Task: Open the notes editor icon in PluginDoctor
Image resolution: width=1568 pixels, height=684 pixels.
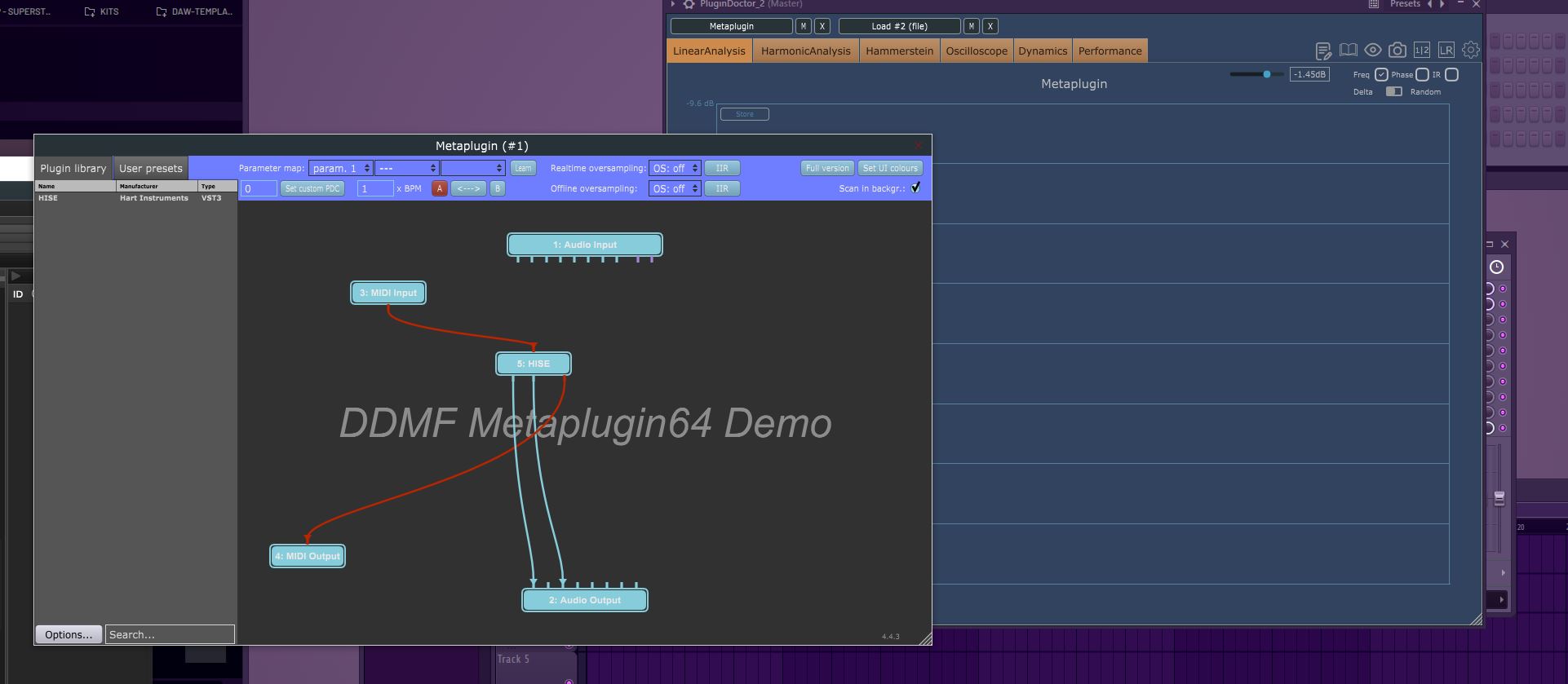Action: pos(1323,51)
